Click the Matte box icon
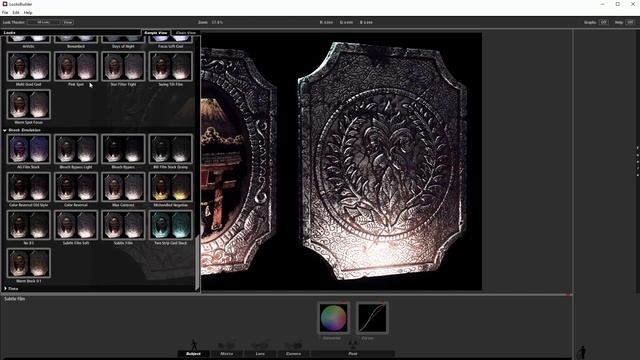Viewport: 640px width, 360px height. tap(227, 346)
